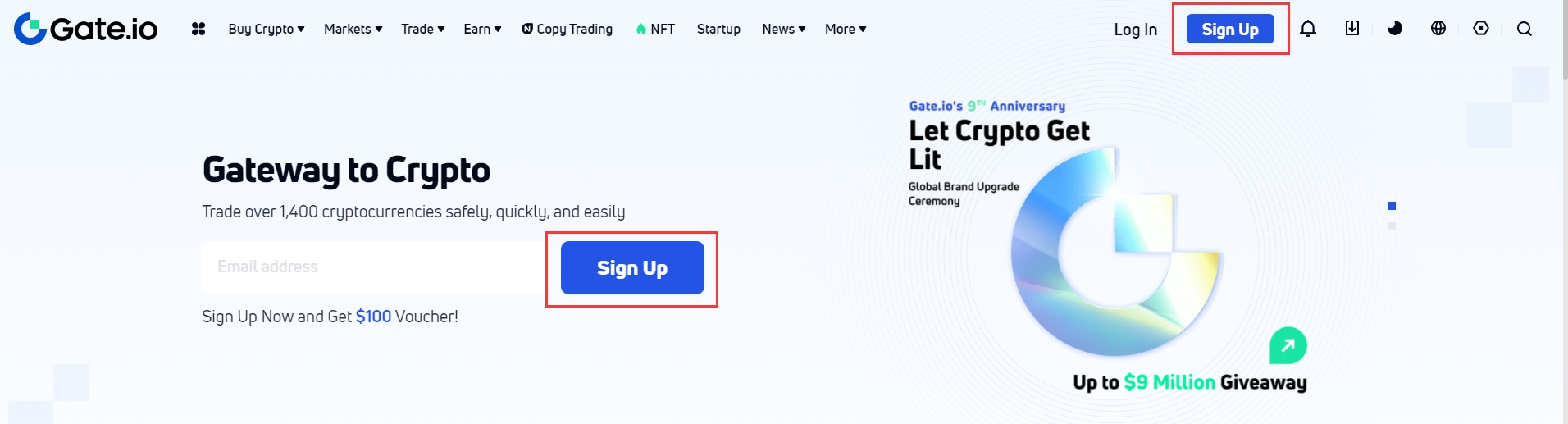
Task: Open the notifications bell
Action: (x=1308, y=29)
